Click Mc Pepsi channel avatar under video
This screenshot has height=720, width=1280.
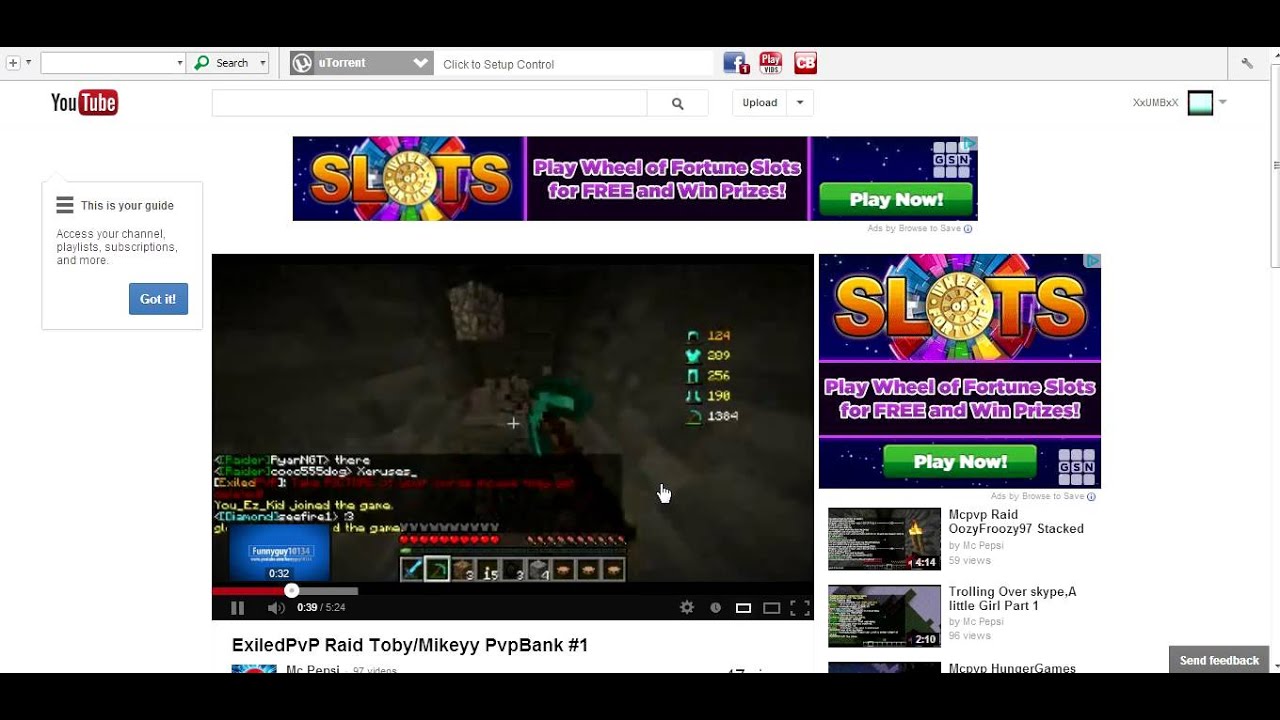254,668
